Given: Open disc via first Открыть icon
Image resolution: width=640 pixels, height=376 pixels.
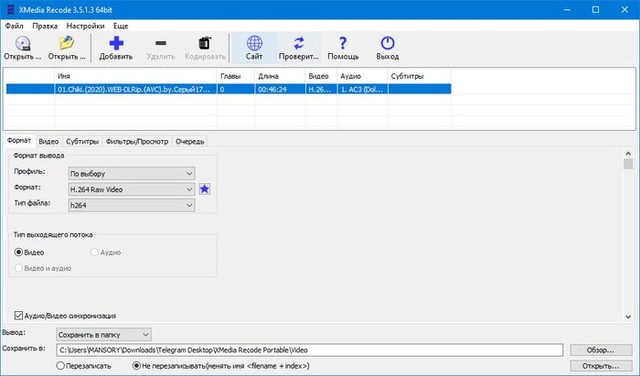Looking at the screenshot, I should 23,44.
